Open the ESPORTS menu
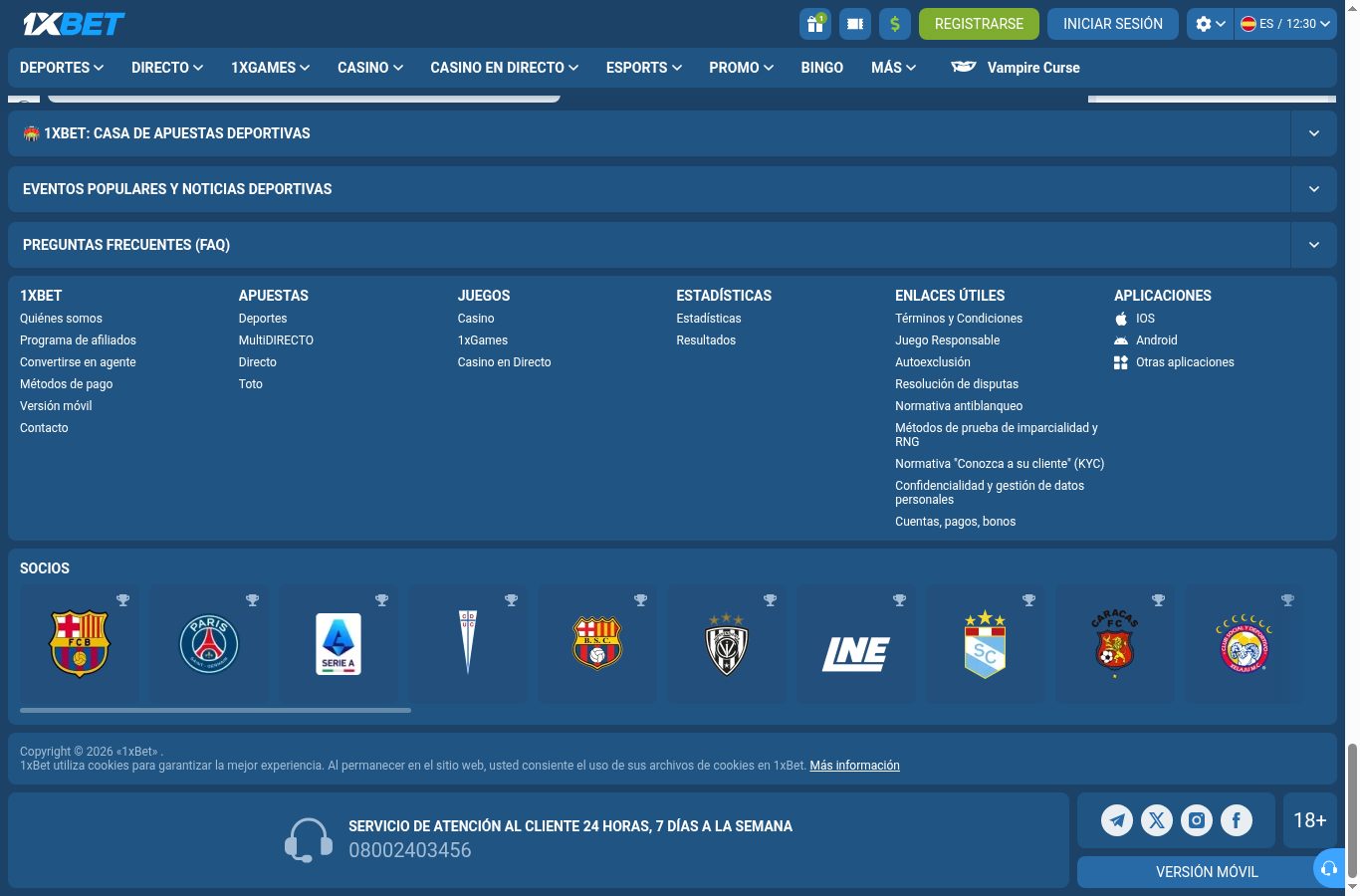1360x896 pixels. tap(644, 68)
